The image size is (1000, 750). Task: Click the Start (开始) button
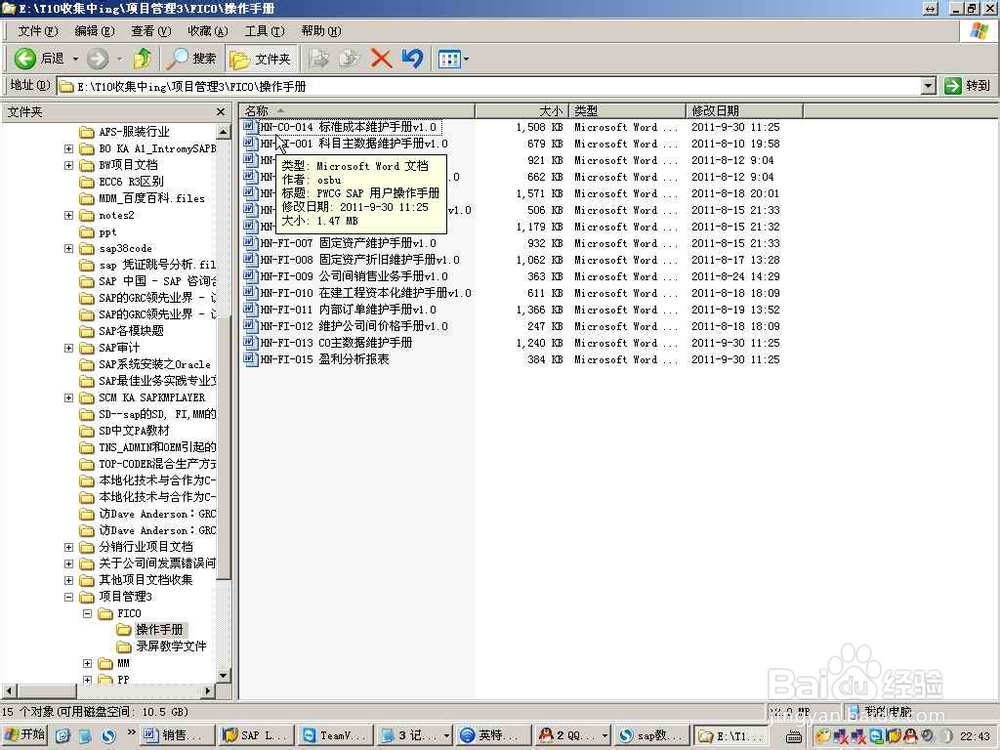pyautogui.click(x=24, y=735)
